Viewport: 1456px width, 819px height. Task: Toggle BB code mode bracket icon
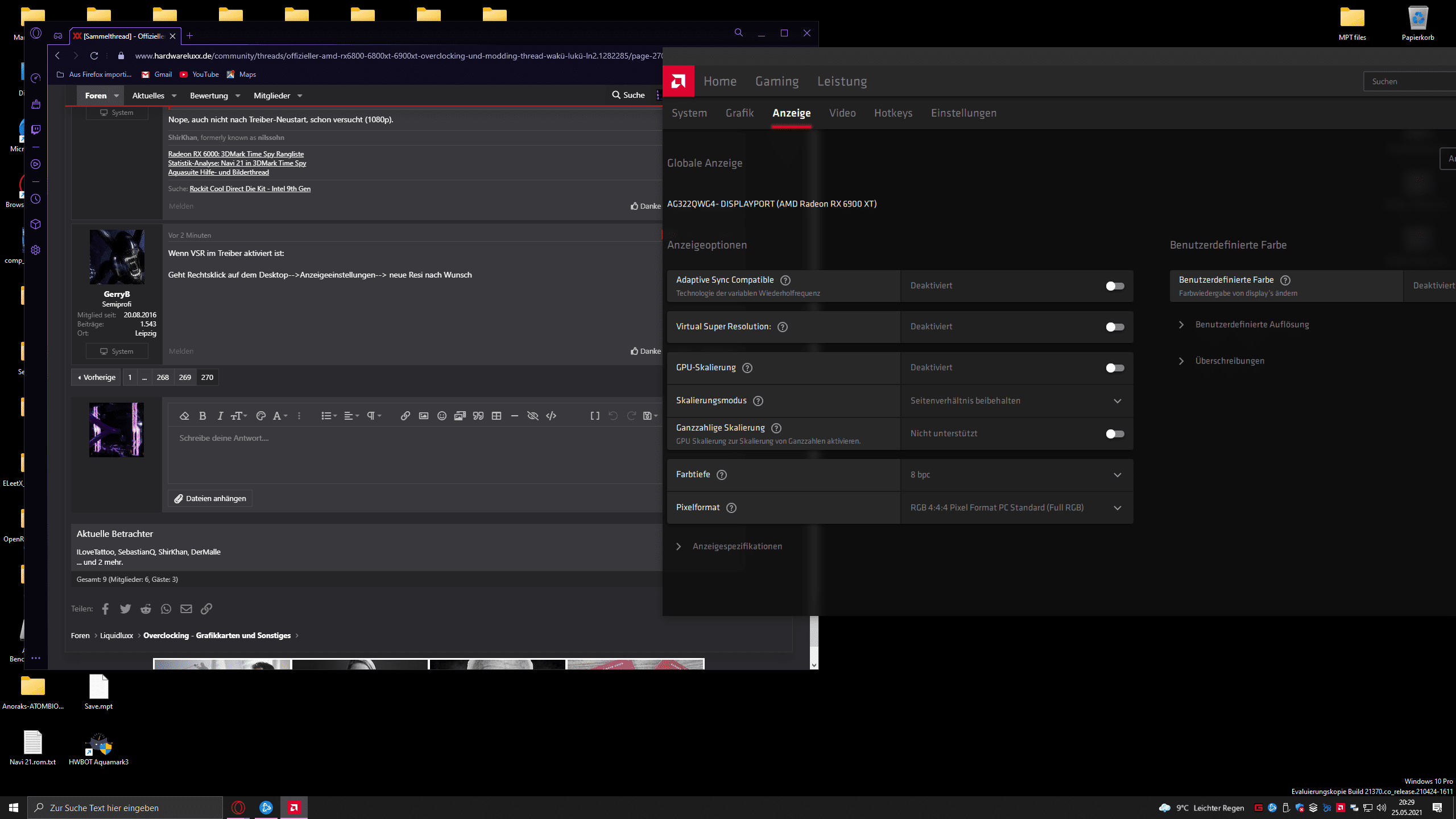(595, 416)
